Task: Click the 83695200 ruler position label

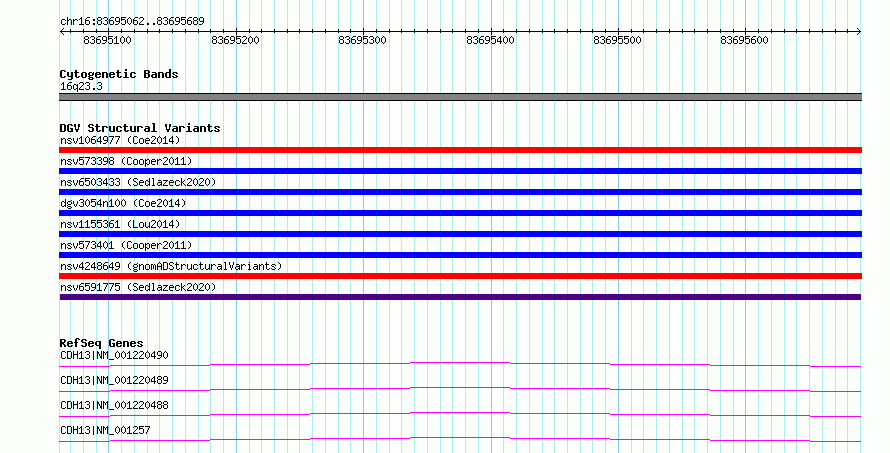Action: pos(235,40)
